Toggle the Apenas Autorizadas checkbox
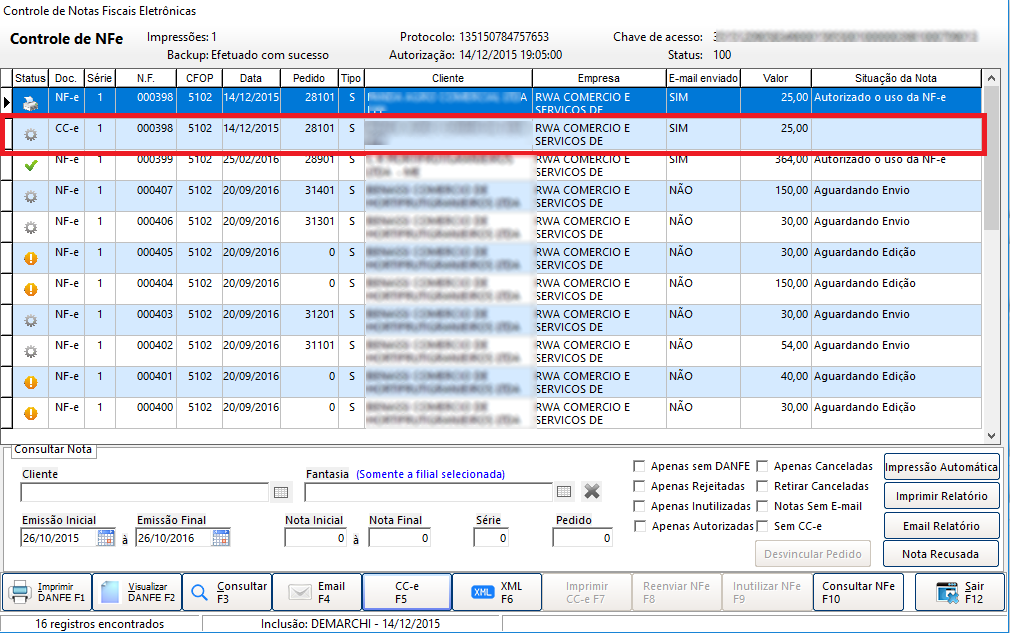This screenshot has height=633, width=1010. click(x=640, y=526)
